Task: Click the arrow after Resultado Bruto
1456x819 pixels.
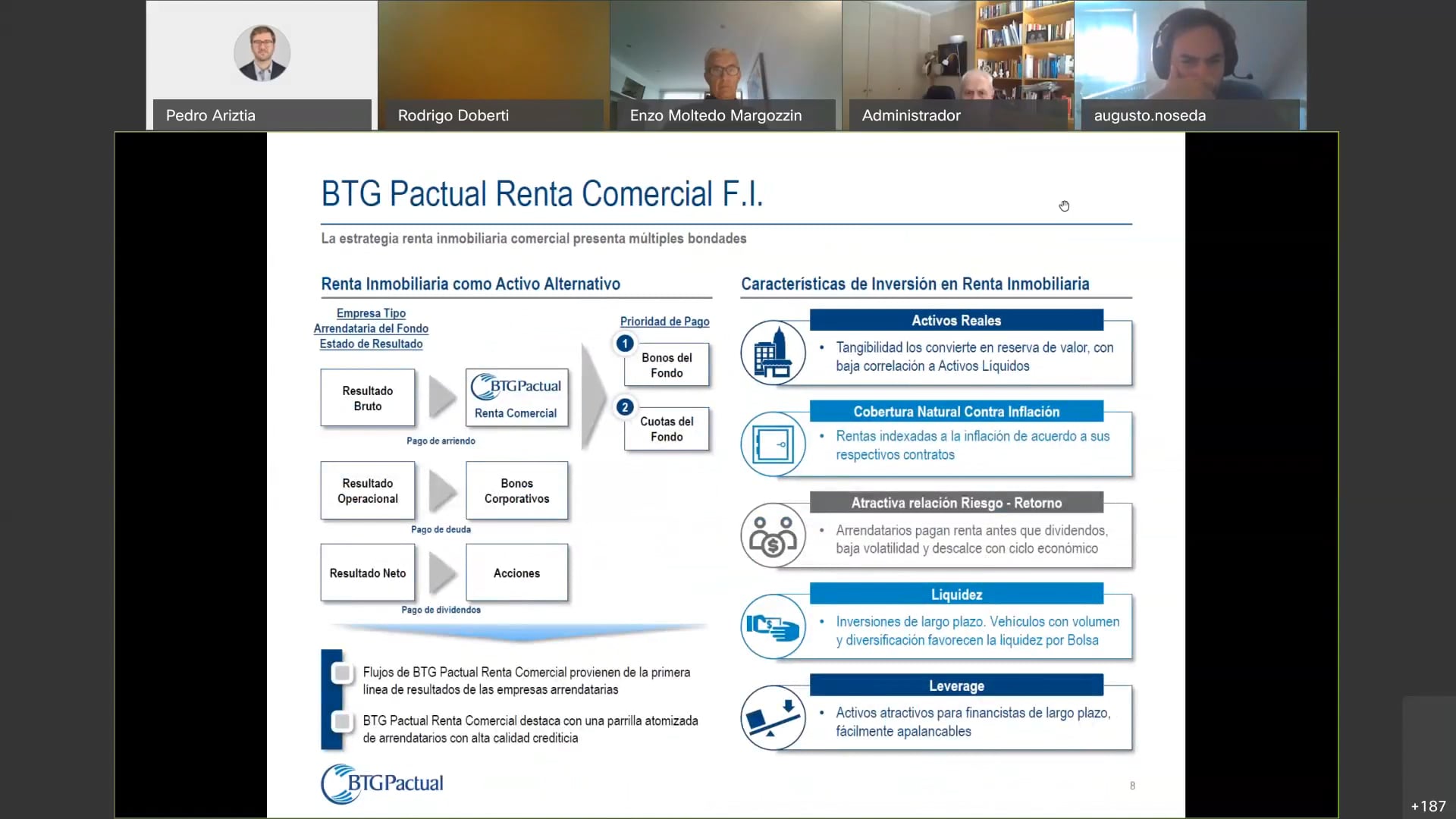Action: (442, 397)
